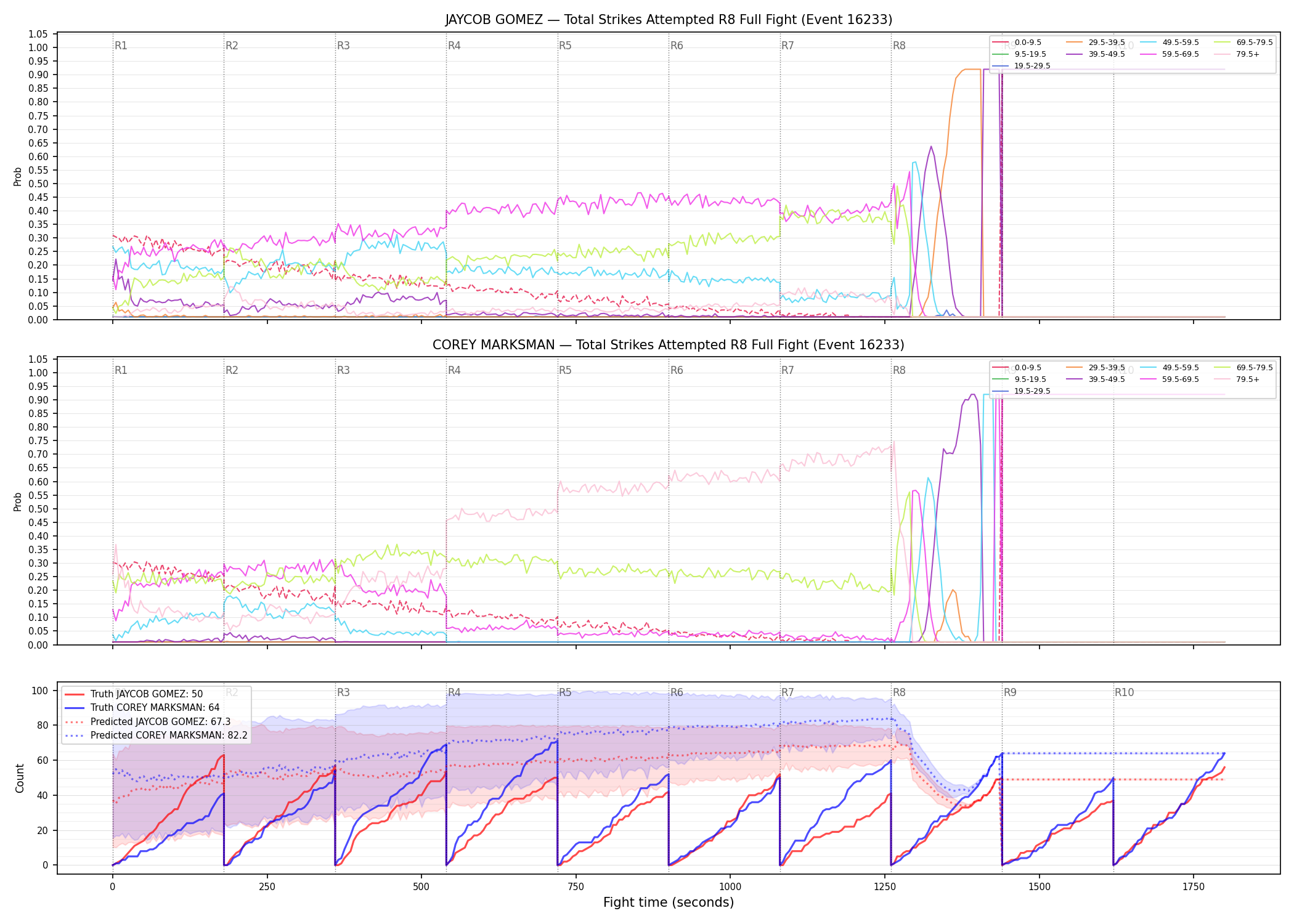Click 'Prob' axis label on Gomez chart
Screen dimensions: 1294x924
(x=18, y=177)
